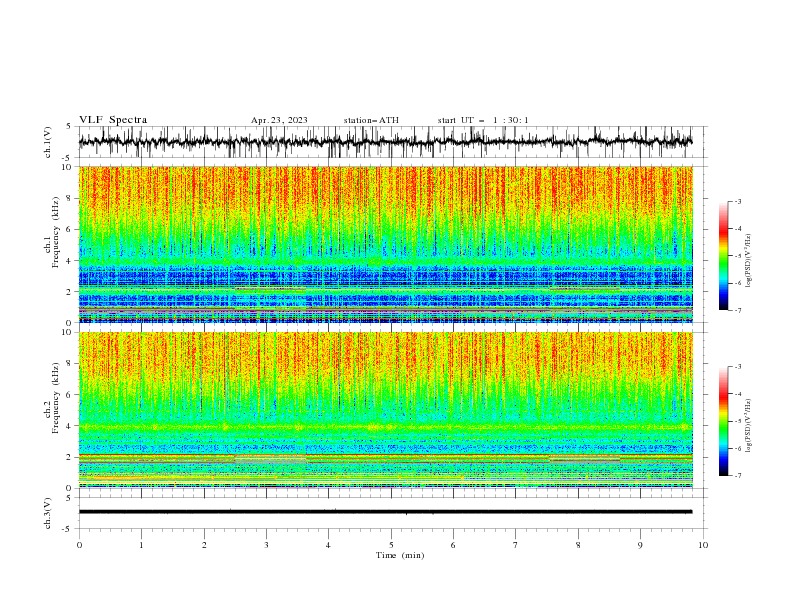The width and height of the screenshot is (792, 612).
Task: Click time axis tick label "8"
Action: [x=578, y=545]
